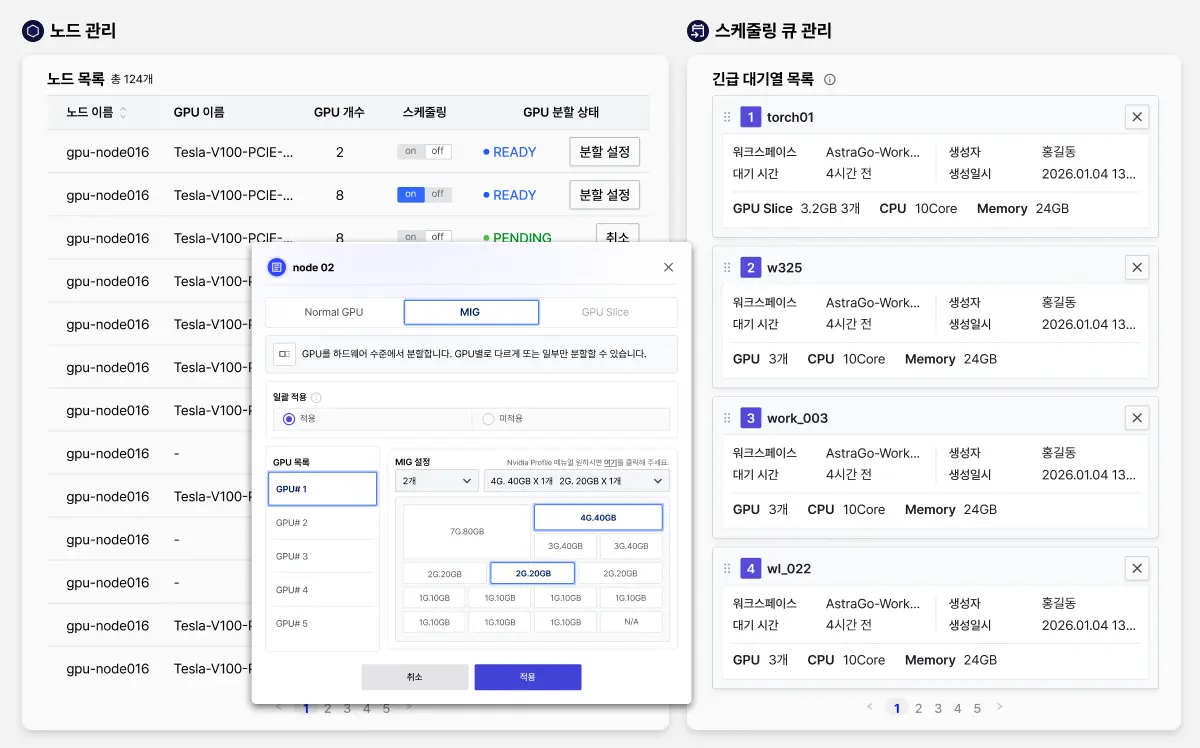1200x748 pixels.
Task: Click the node 02 dialog title icon
Action: (x=276, y=267)
